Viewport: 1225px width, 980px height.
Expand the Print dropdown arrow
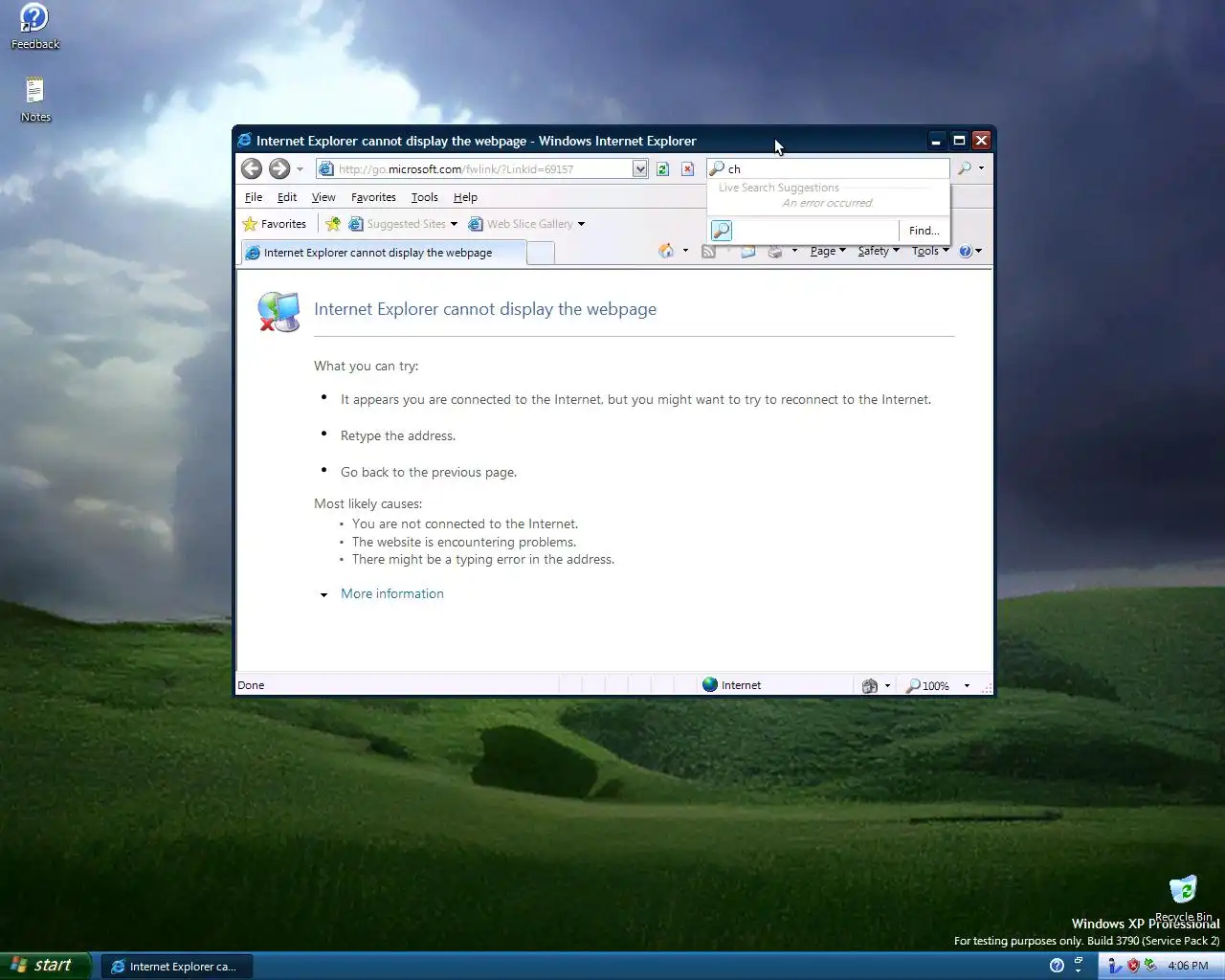coord(794,251)
